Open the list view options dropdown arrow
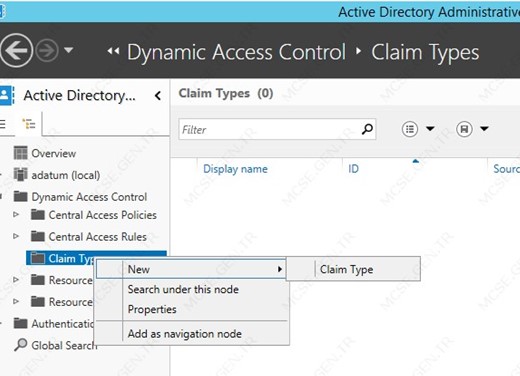The image size is (520, 376). coord(430,129)
